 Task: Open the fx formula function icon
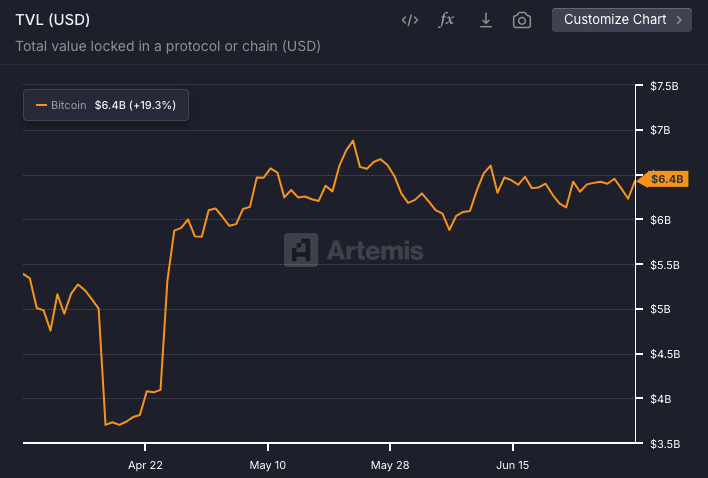446,20
